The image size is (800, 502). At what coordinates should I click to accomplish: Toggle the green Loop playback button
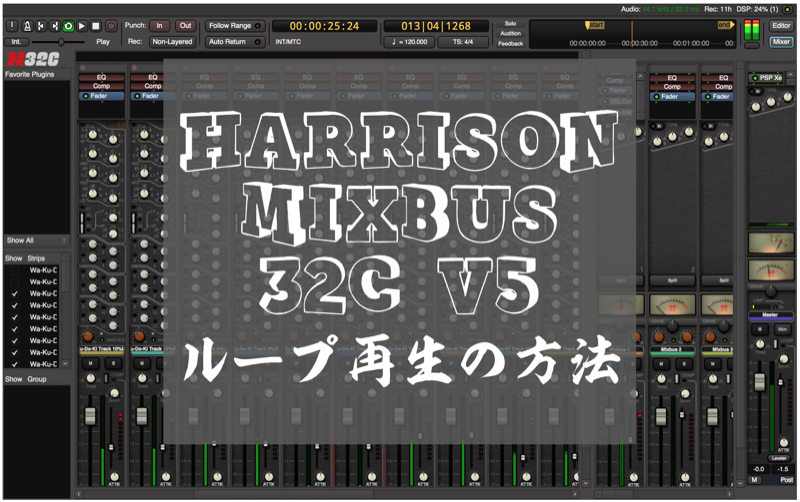(68, 26)
